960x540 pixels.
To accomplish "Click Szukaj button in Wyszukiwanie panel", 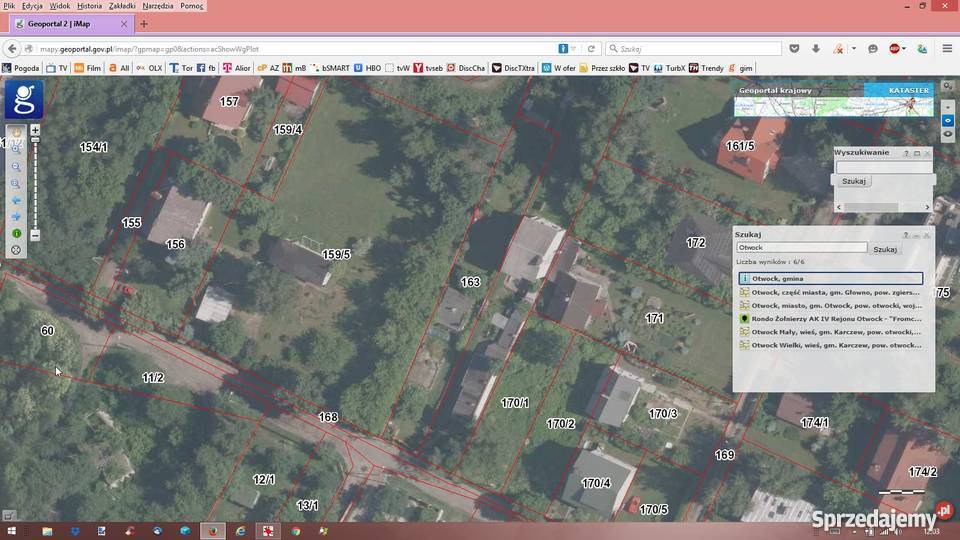I will 853,181.
